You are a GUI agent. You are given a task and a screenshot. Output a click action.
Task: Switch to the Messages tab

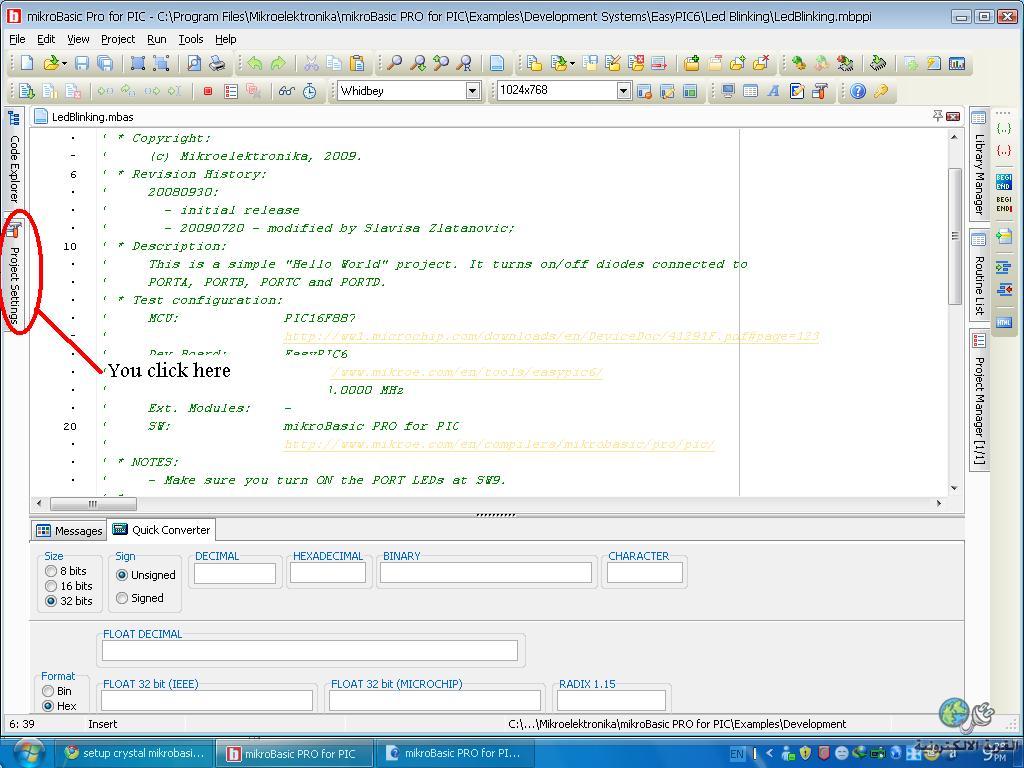tap(69, 531)
